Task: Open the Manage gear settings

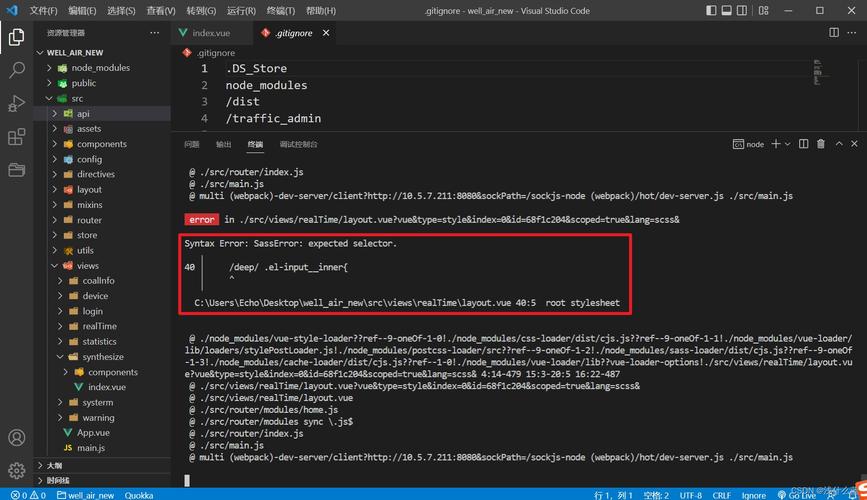Action: point(17,470)
